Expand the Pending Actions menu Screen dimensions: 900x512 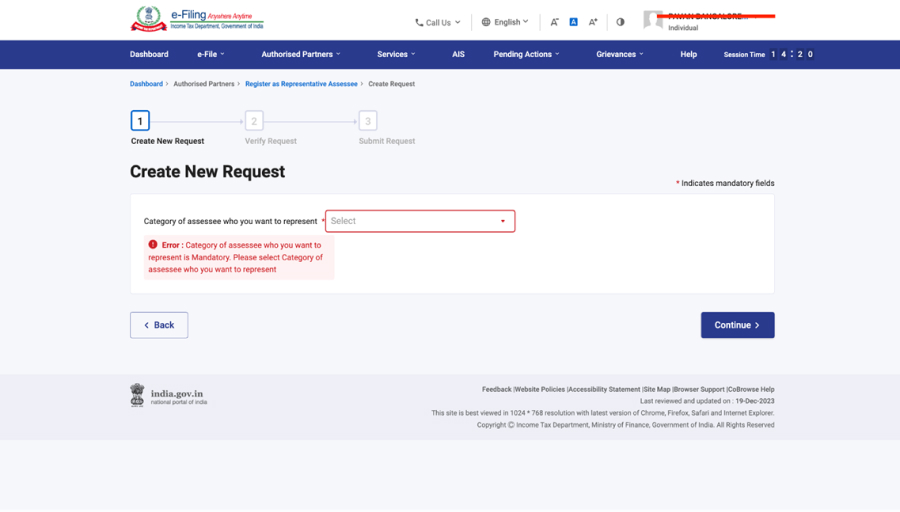tap(526, 55)
